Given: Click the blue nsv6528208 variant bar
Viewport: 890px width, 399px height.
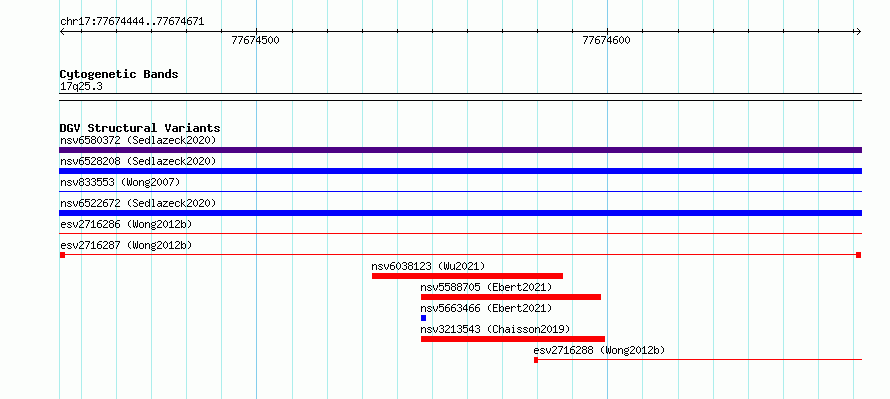Looking at the screenshot, I should click(460, 171).
